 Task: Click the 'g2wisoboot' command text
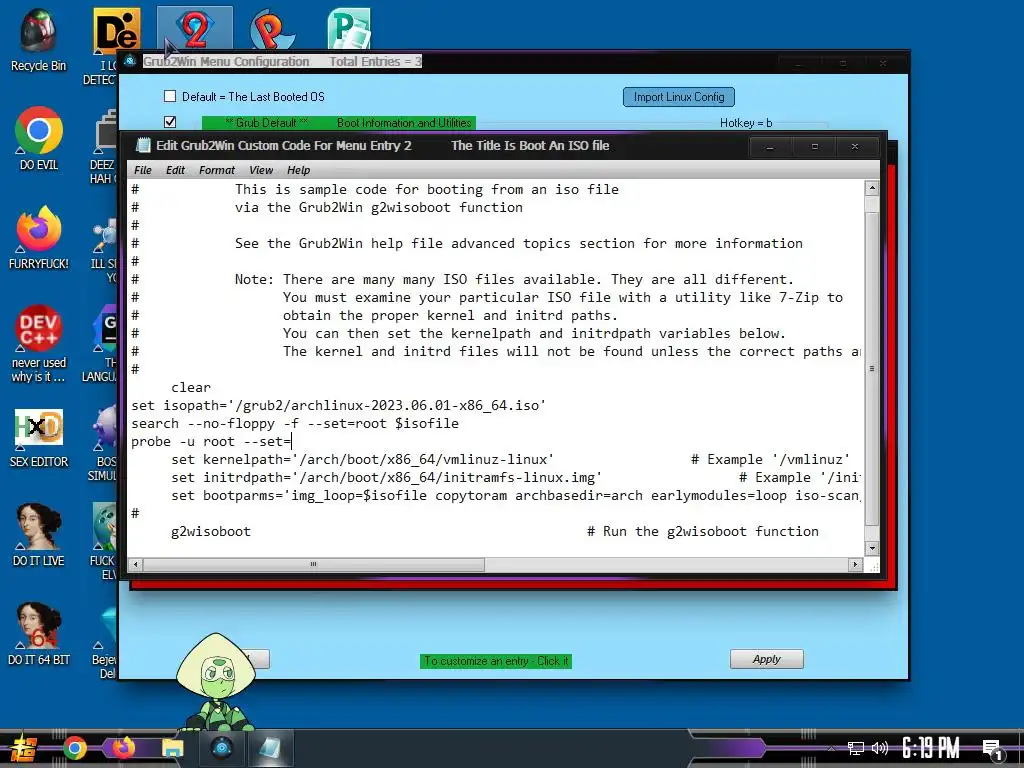[211, 532]
